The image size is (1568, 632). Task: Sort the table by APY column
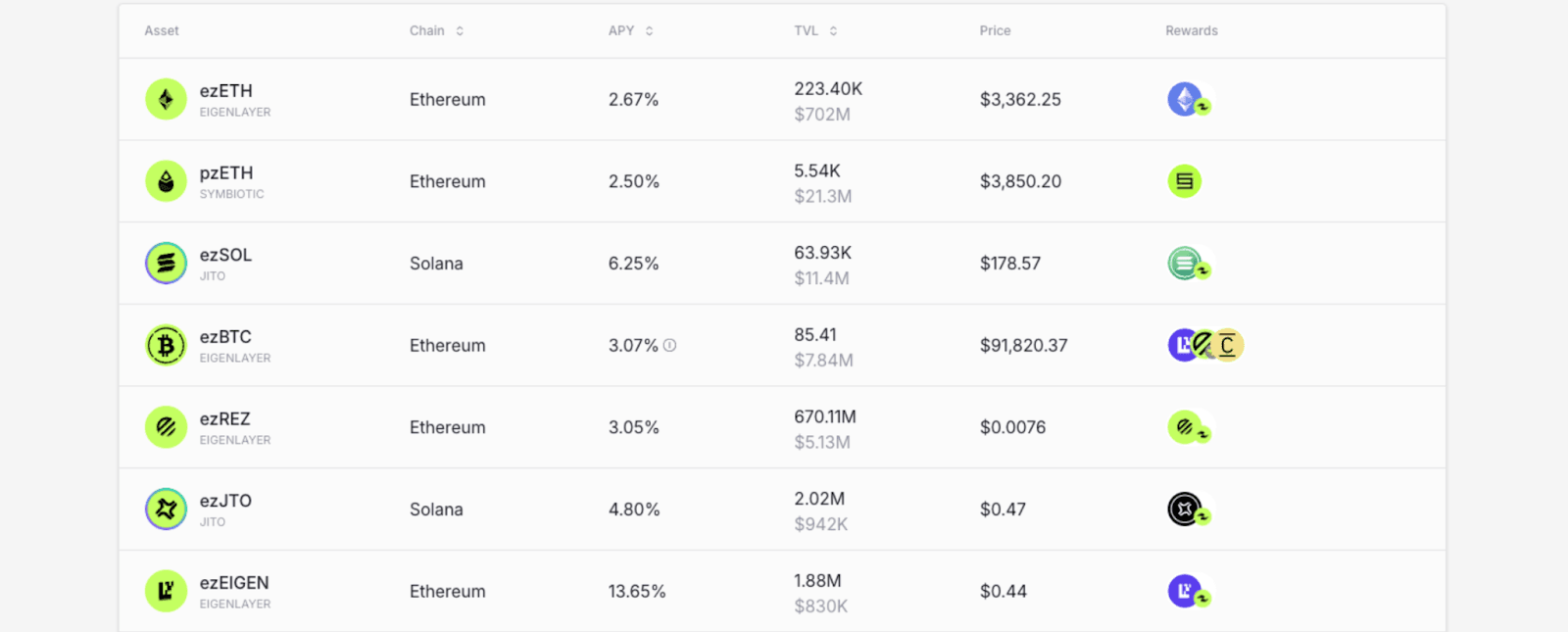(649, 31)
